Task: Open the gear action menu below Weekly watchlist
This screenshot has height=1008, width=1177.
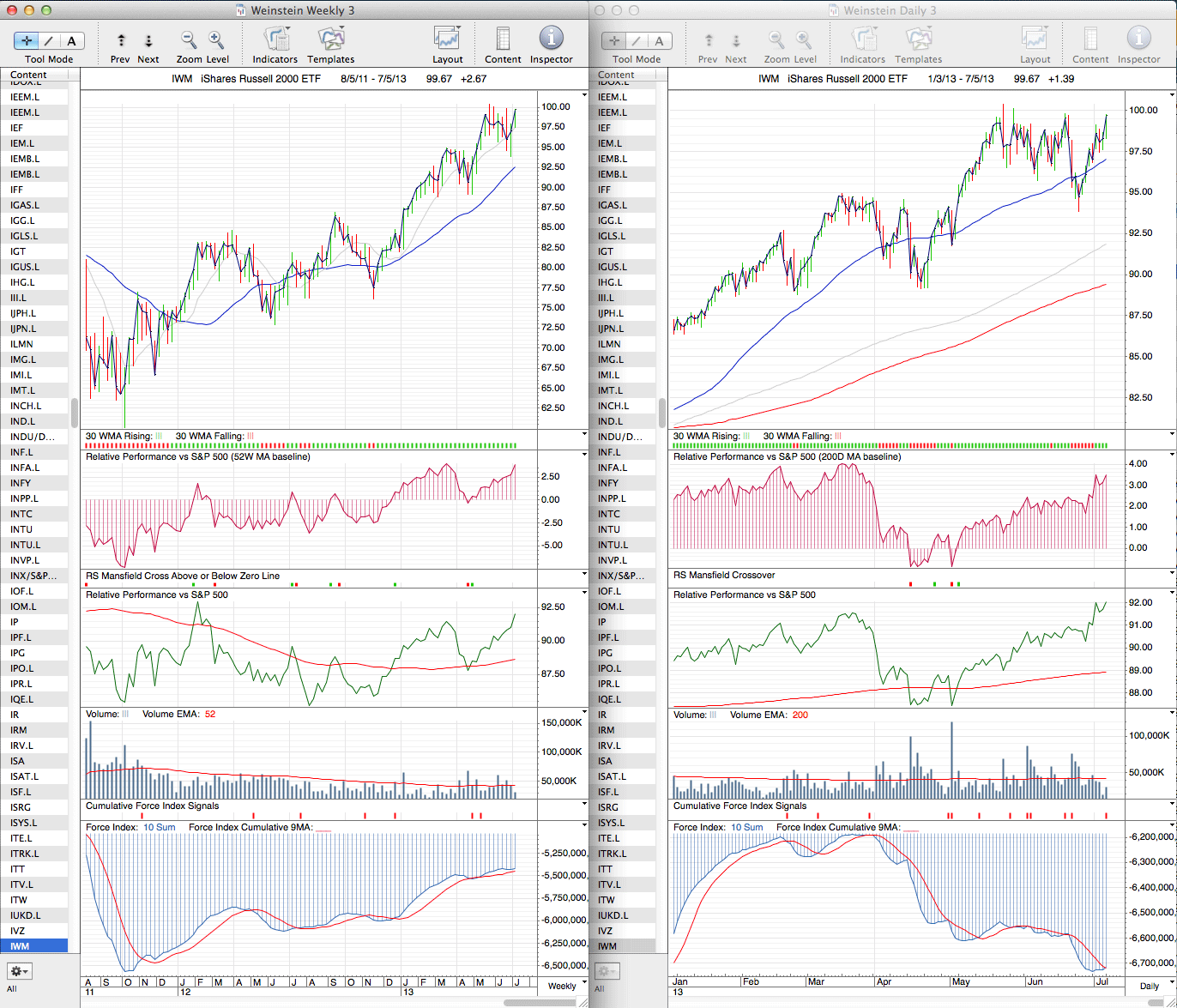Action: [19, 971]
